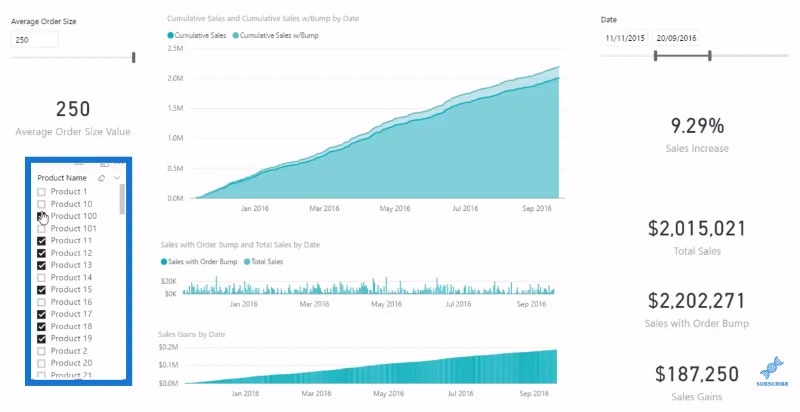Click the Date range slider left handle
Viewport: 800px width, 412px height.
click(656, 56)
